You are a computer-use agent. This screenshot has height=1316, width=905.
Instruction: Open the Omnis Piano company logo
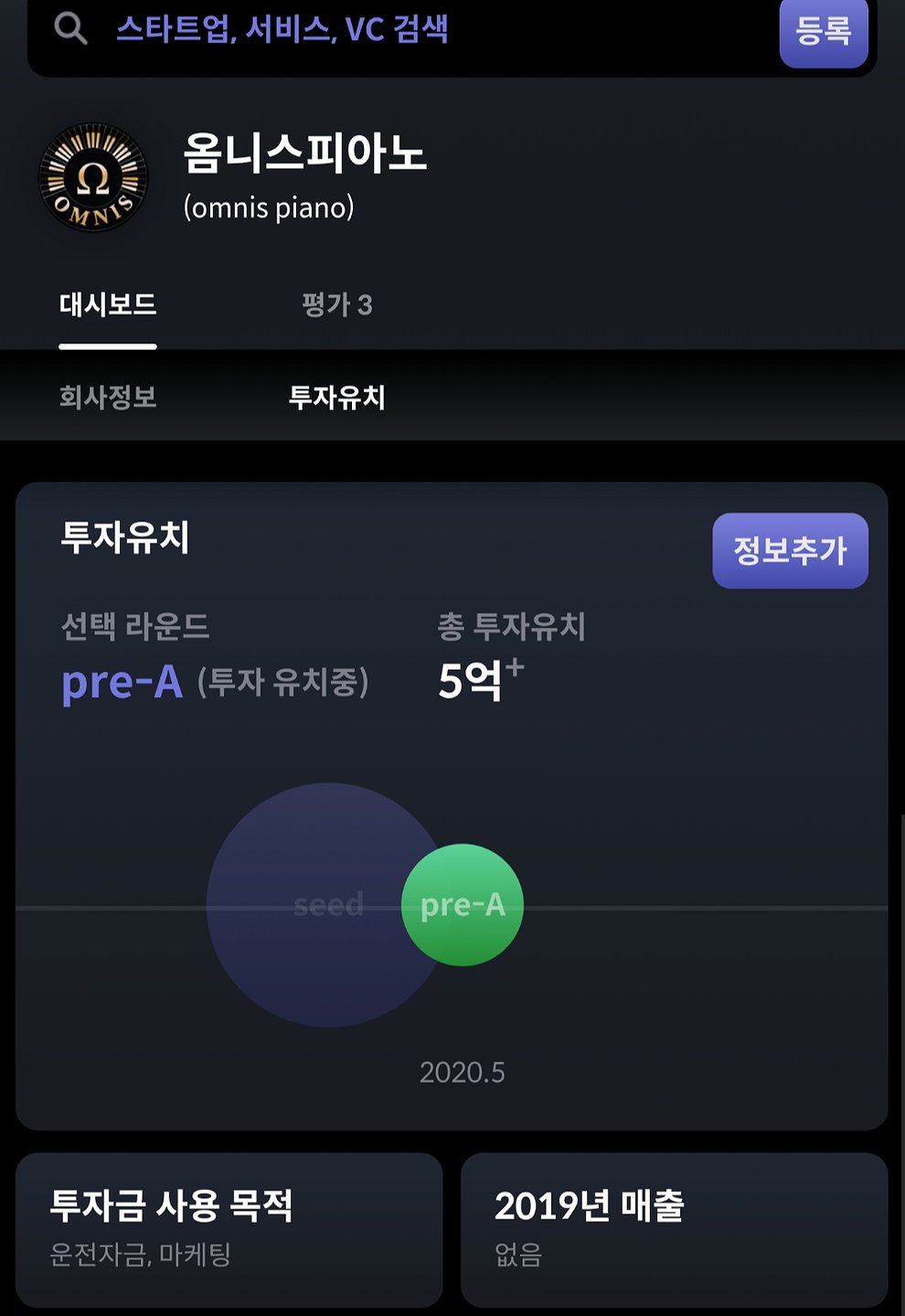92,177
